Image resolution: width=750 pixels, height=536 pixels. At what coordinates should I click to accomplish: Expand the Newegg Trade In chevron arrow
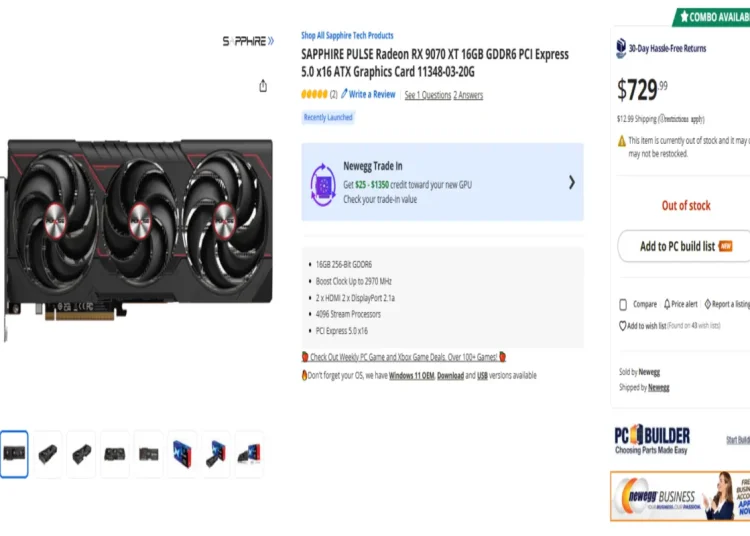click(x=572, y=182)
